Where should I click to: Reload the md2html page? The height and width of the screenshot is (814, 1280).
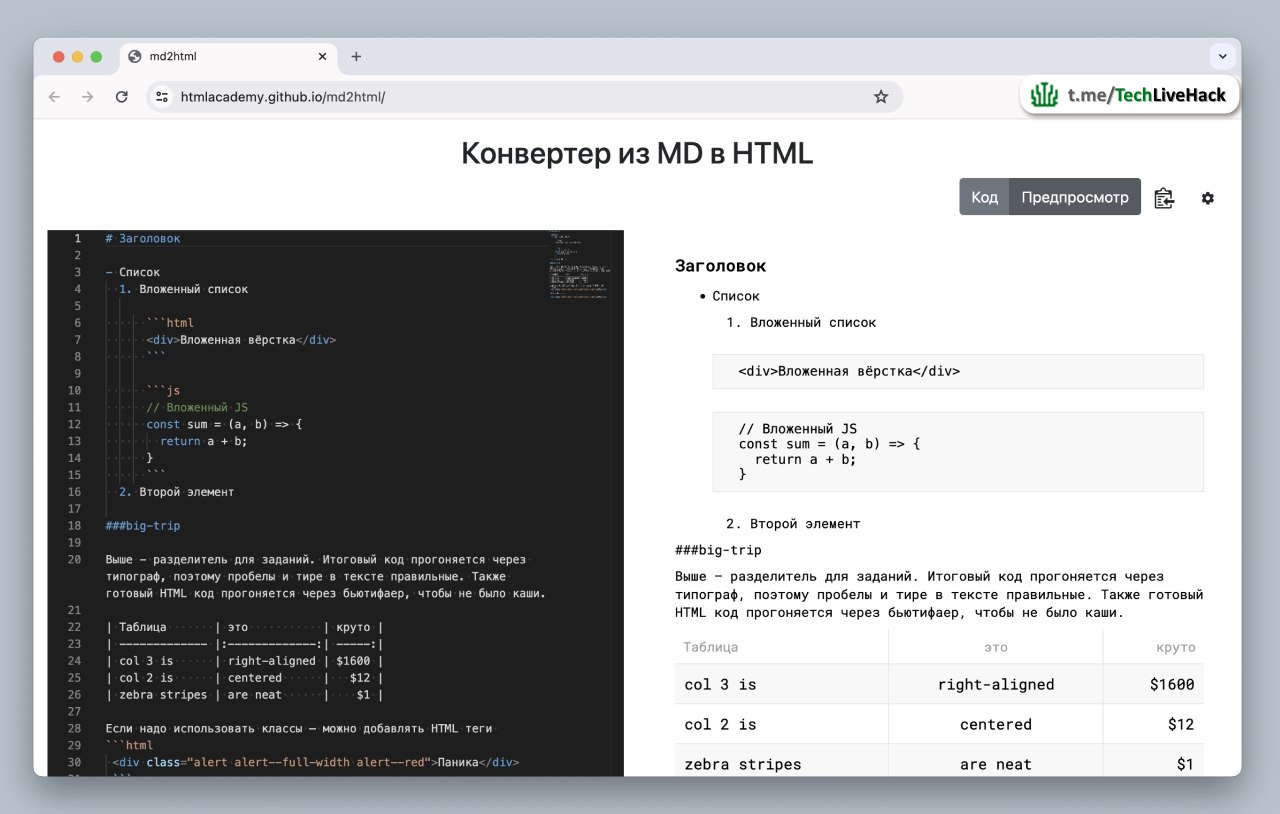122,97
